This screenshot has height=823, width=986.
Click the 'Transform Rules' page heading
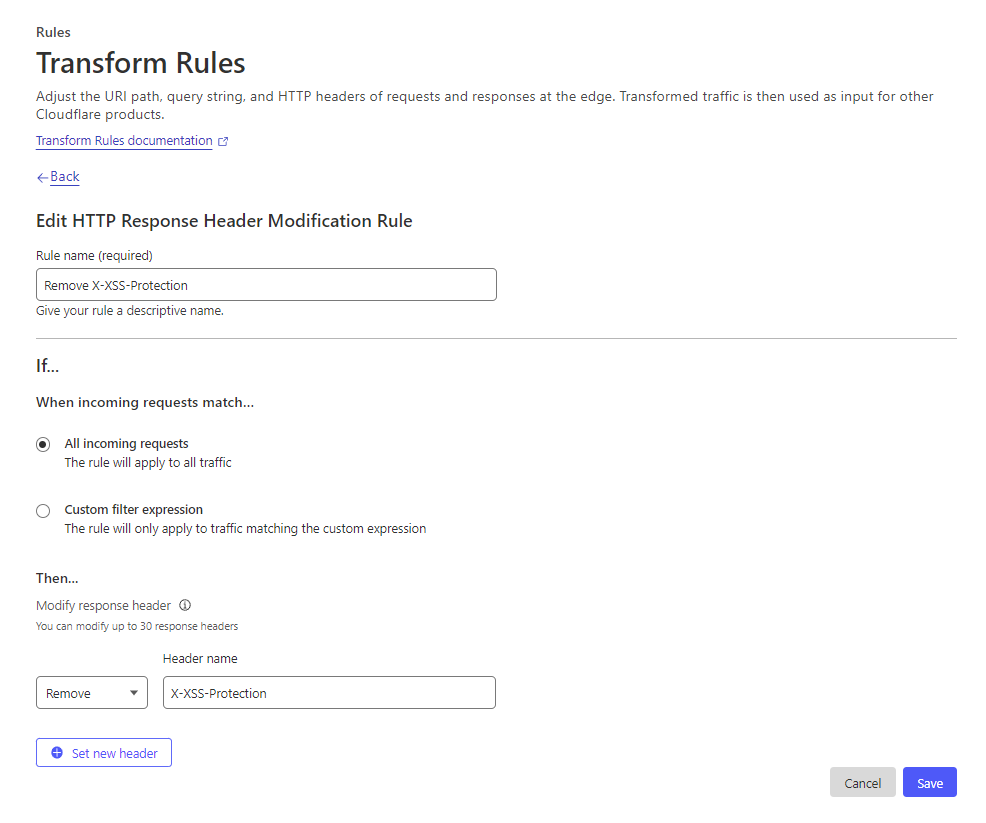[140, 63]
